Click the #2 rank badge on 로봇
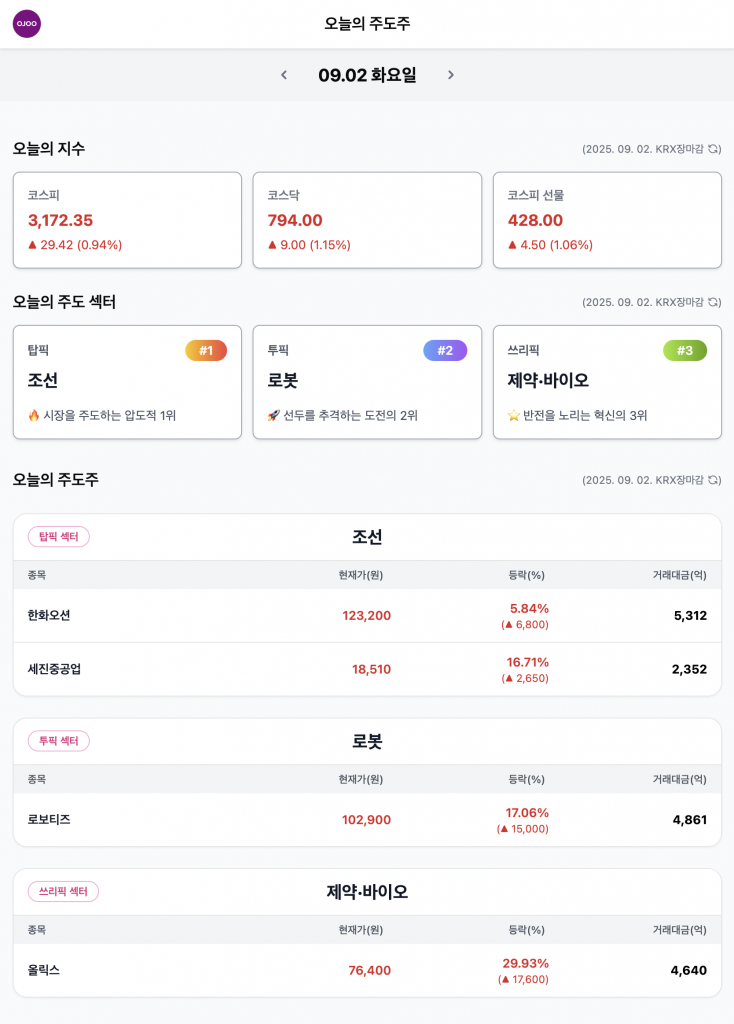Image resolution: width=734 pixels, height=1024 pixels. (x=445, y=351)
